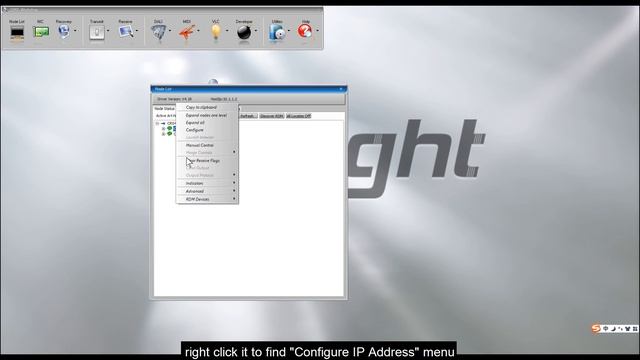Image resolution: width=640 pixels, height=360 pixels.
Task: Open the MIDI dropdown arrow
Action: 198,31
